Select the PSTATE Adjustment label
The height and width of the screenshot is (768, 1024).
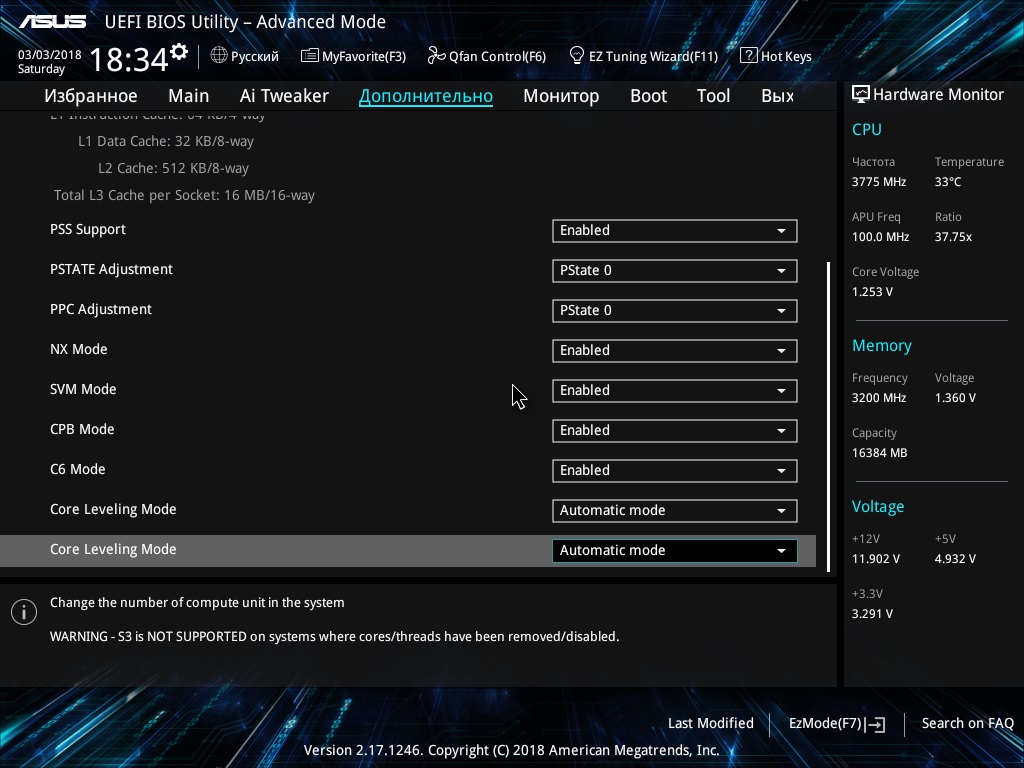(x=111, y=269)
